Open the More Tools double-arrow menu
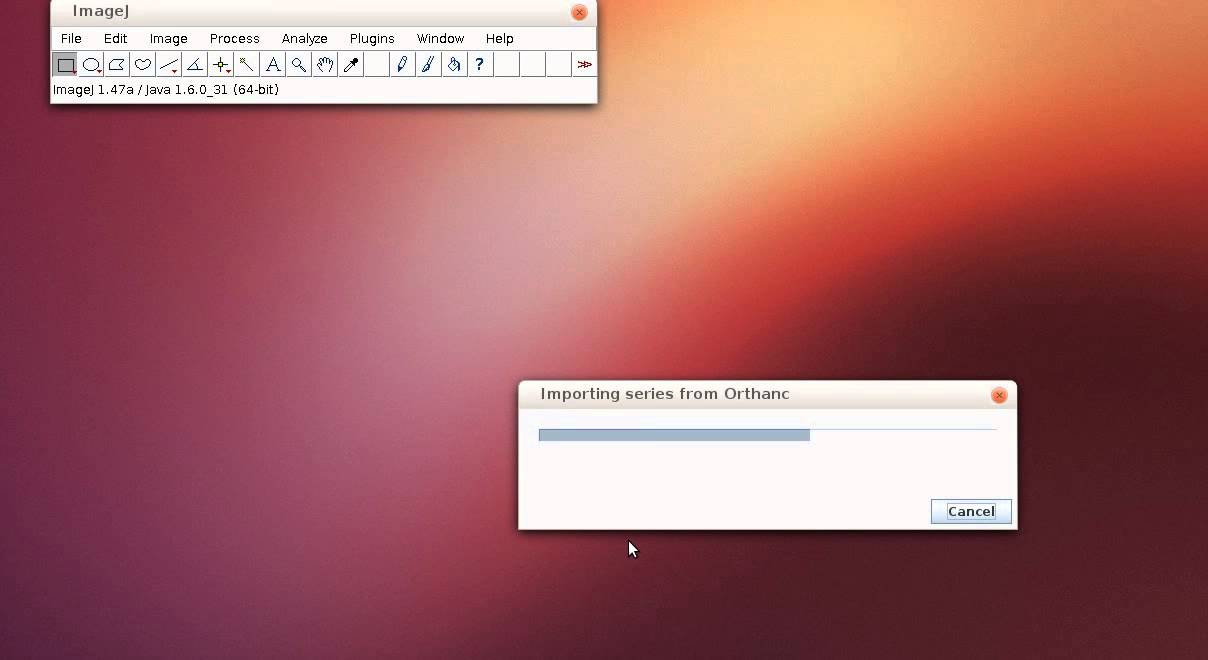The image size is (1208, 660). (585, 65)
